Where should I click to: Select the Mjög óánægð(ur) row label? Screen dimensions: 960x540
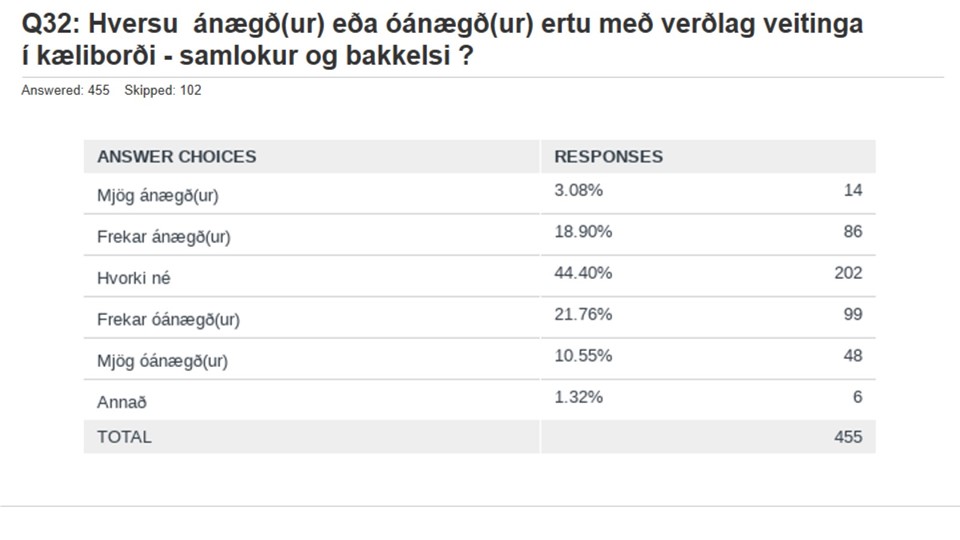162,361
